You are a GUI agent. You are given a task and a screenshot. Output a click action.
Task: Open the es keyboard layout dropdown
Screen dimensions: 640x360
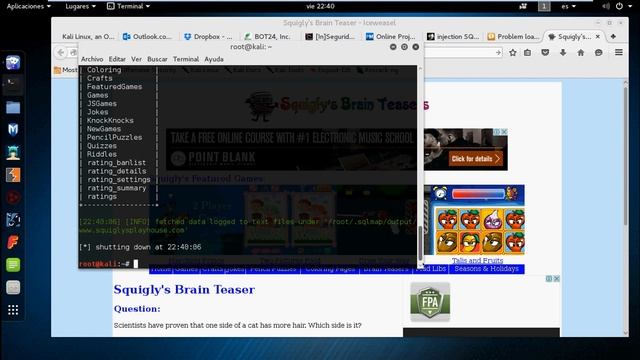tap(568, 6)
